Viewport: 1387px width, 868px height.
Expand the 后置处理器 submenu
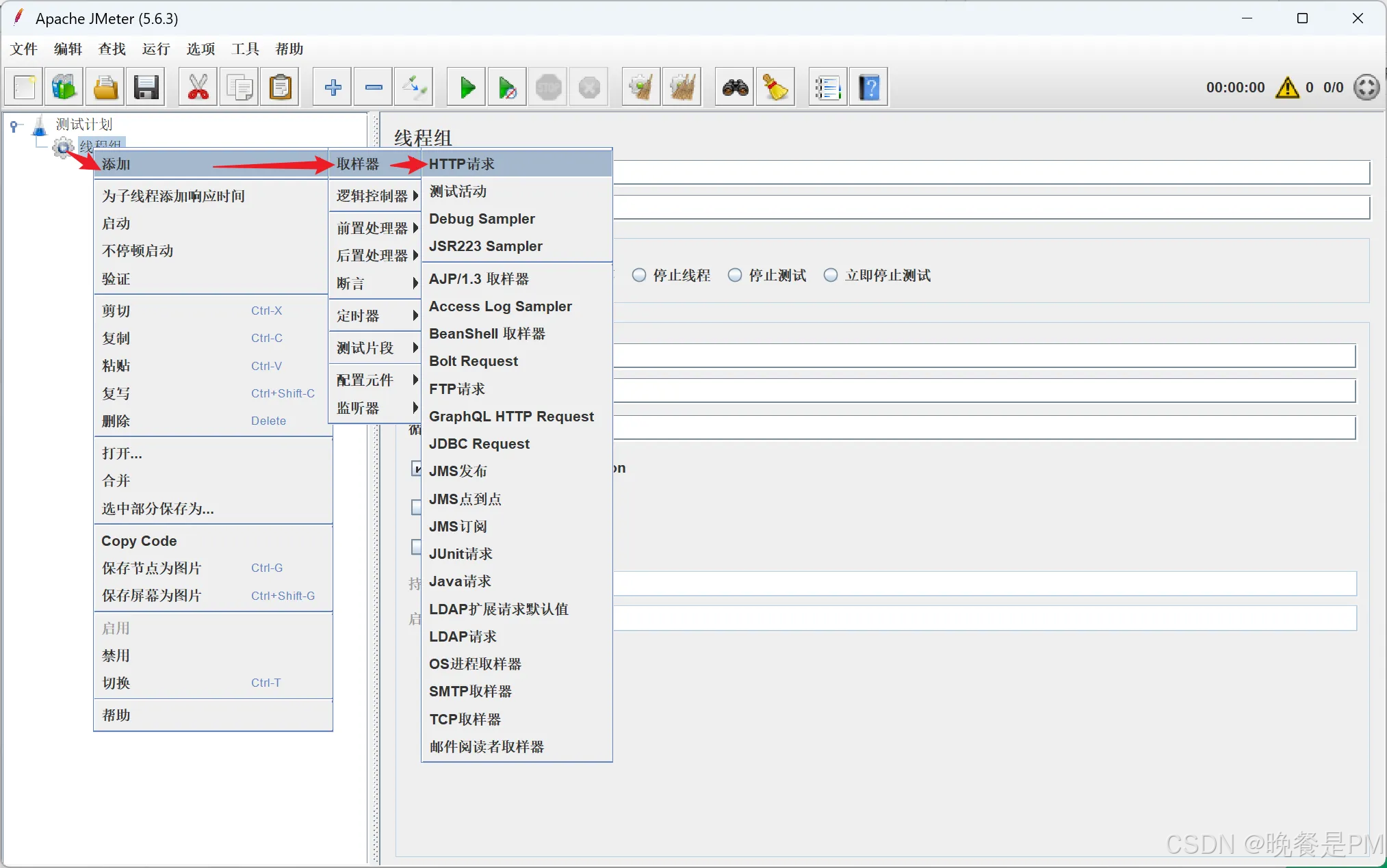click(375, 255)
